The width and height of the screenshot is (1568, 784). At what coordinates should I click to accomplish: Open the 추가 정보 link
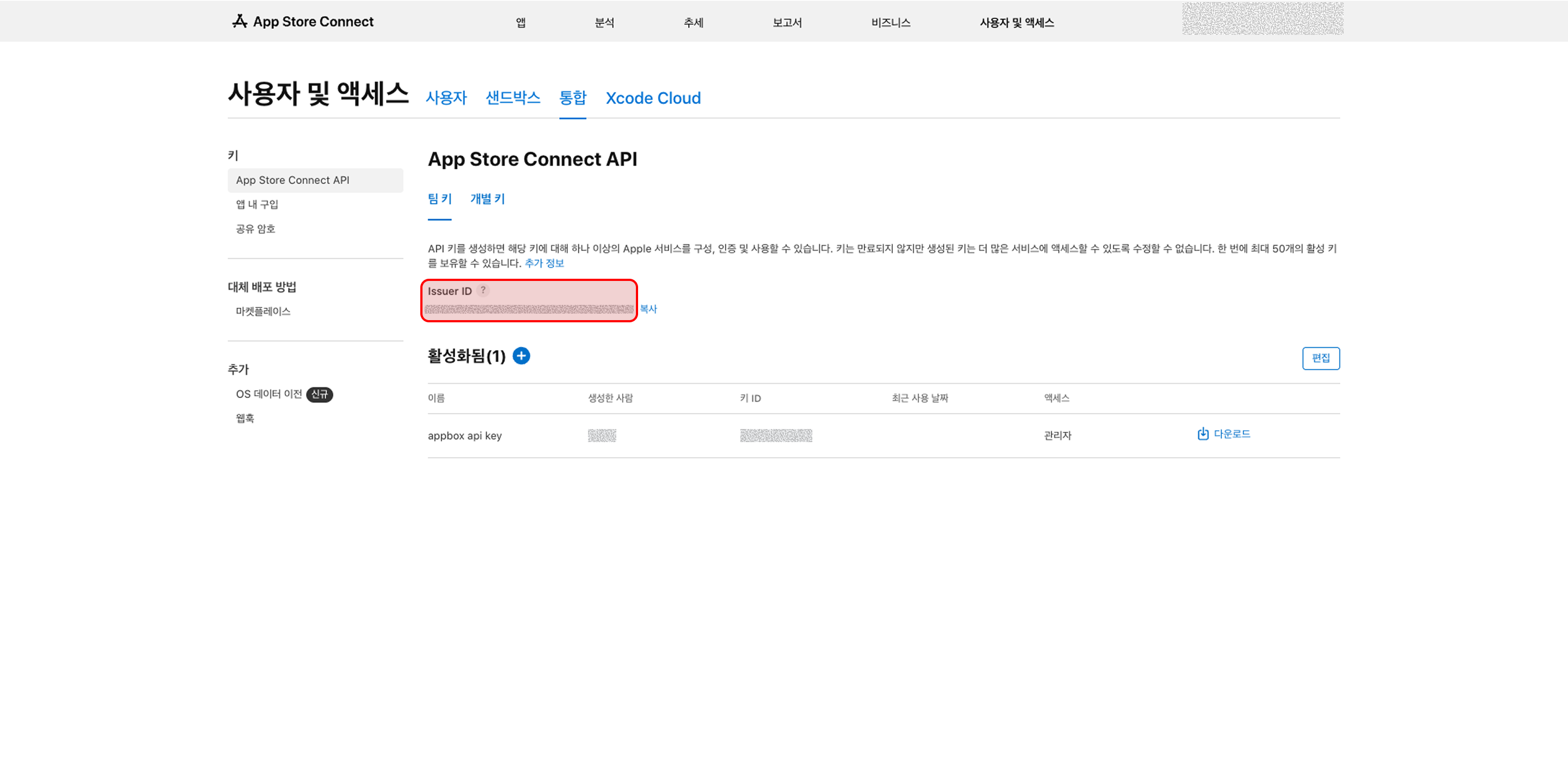click(544, 263)
